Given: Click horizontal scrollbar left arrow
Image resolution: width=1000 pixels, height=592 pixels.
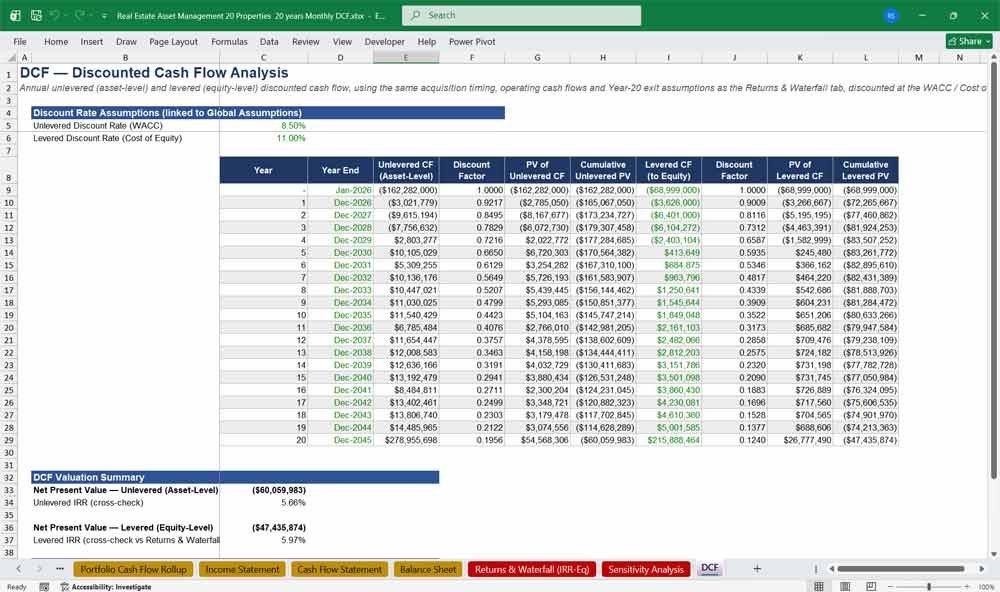Looking at the screenshot, I should pyautogui.click(x=831, y=568).
